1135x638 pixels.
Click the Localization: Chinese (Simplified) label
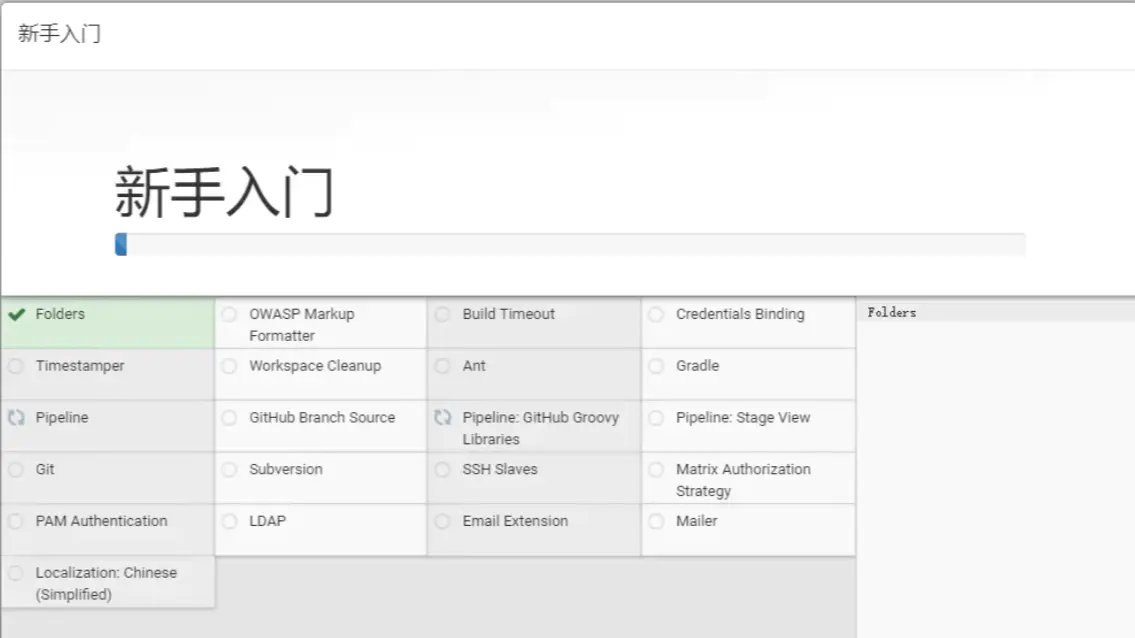click(x=106, y=584)
